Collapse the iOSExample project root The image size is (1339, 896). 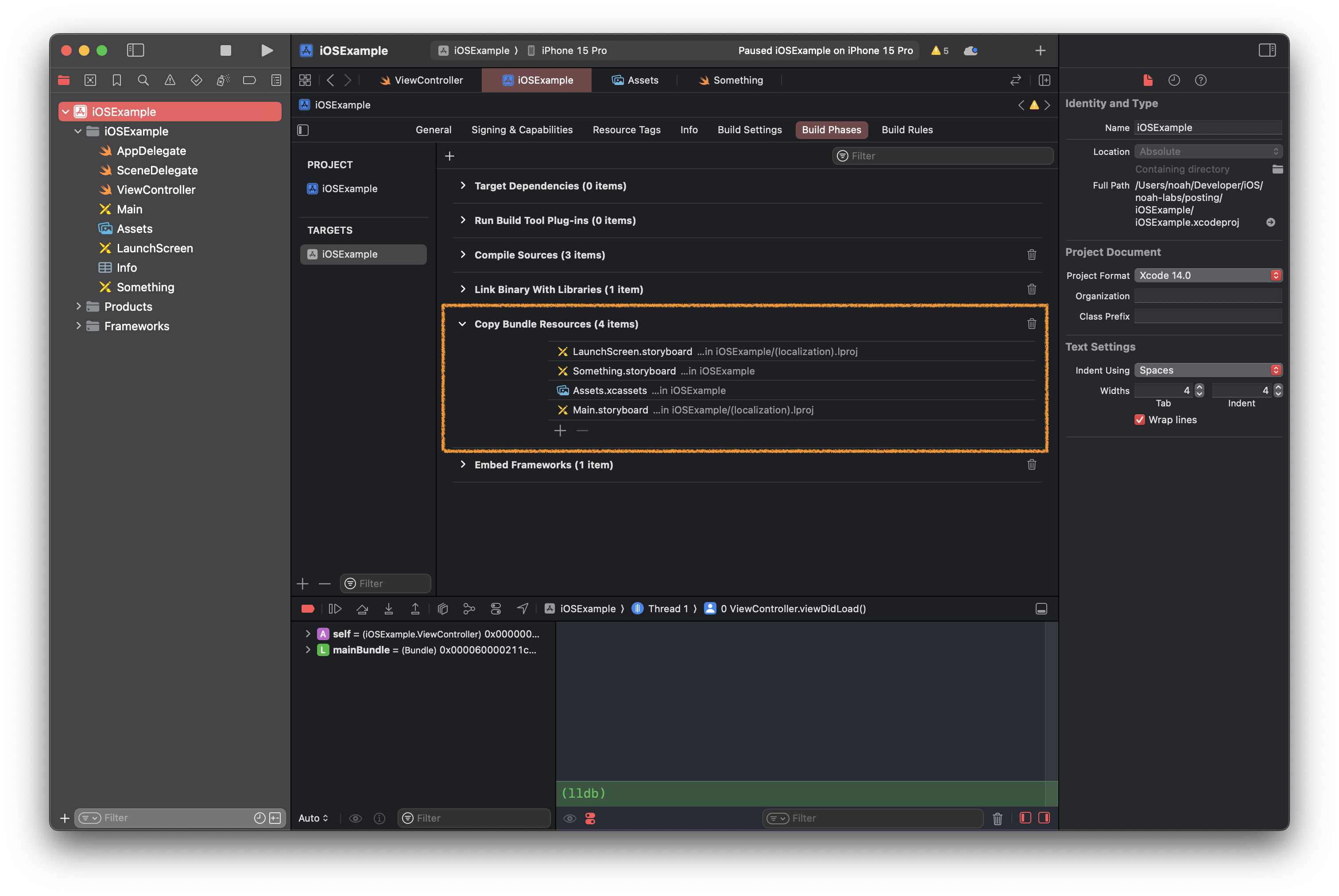[66, 112]
